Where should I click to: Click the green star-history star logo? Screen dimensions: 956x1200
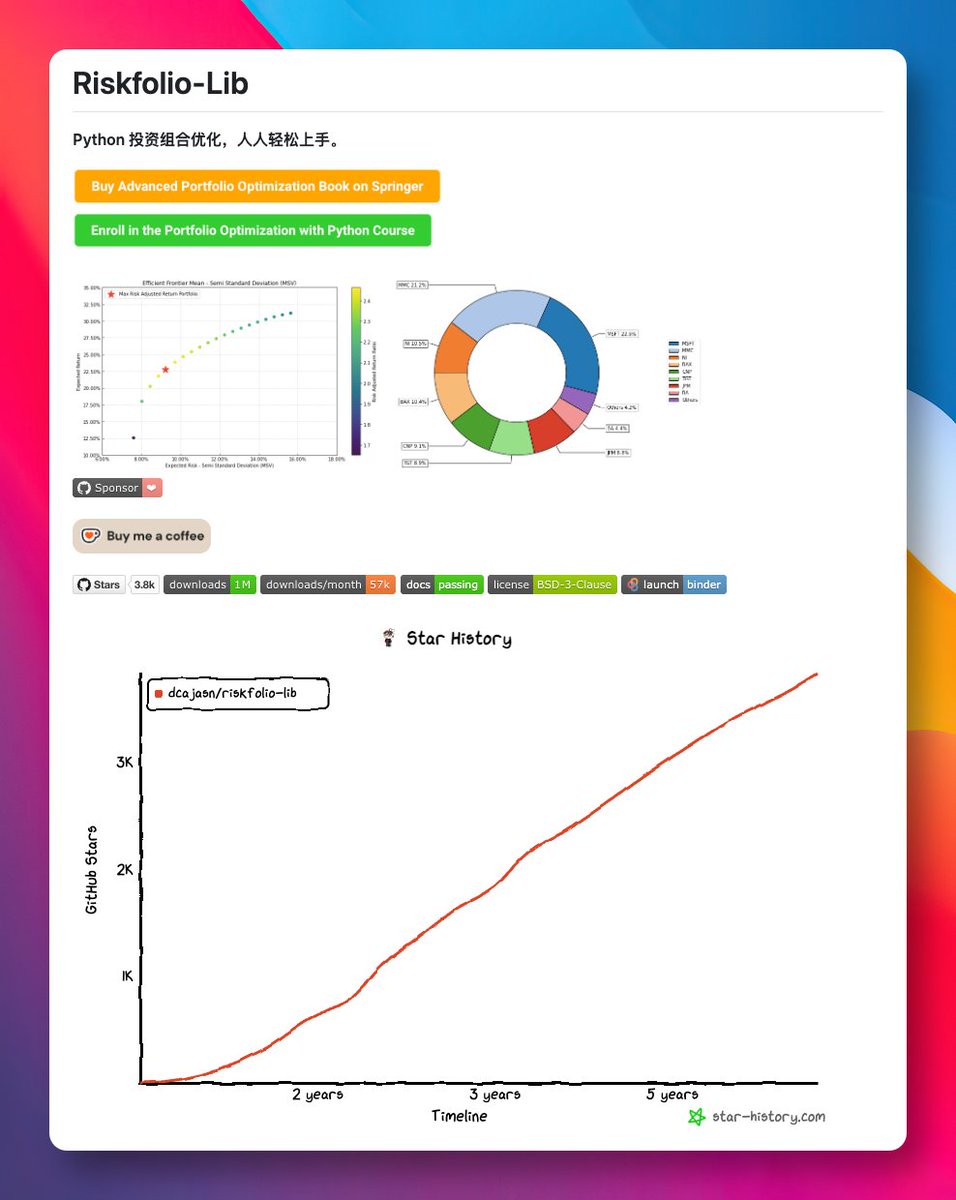(697, 1117)
